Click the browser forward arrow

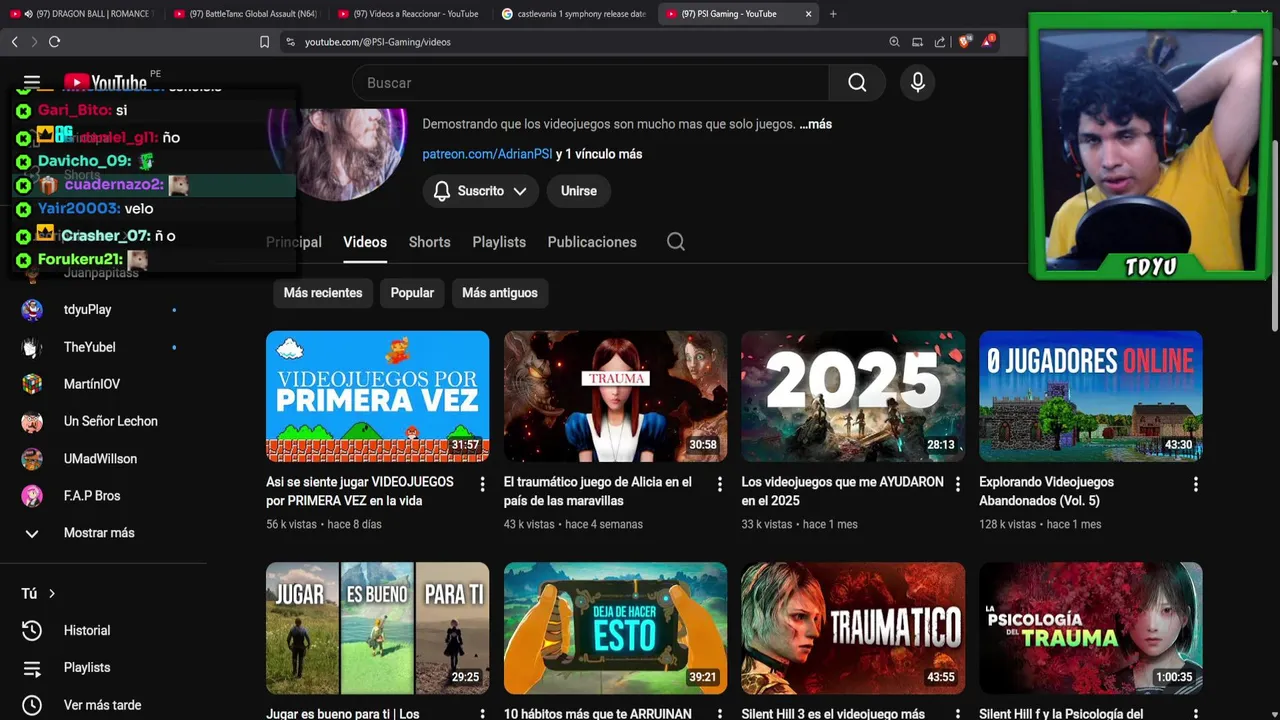click(34, 42)
